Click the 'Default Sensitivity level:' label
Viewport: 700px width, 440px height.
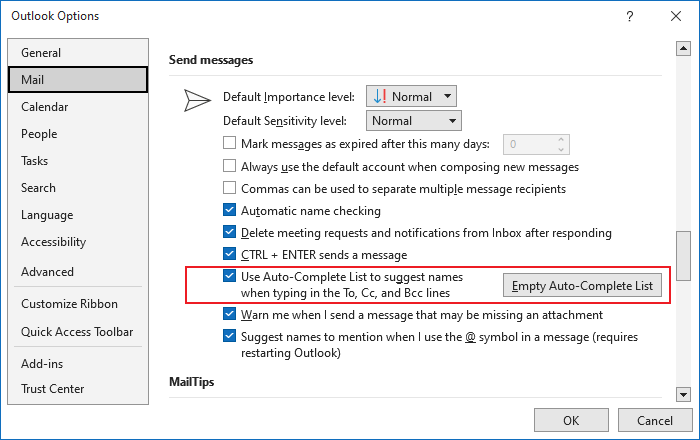click(285, 121)
